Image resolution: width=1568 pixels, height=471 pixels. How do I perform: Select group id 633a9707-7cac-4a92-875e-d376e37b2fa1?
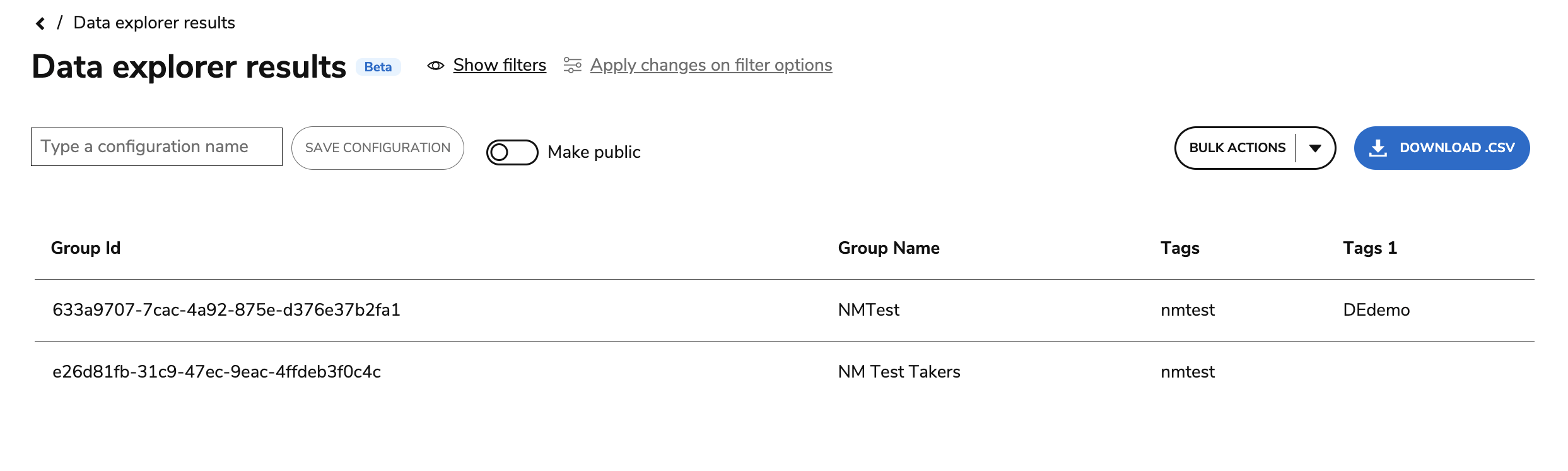(x=226, y=310)
